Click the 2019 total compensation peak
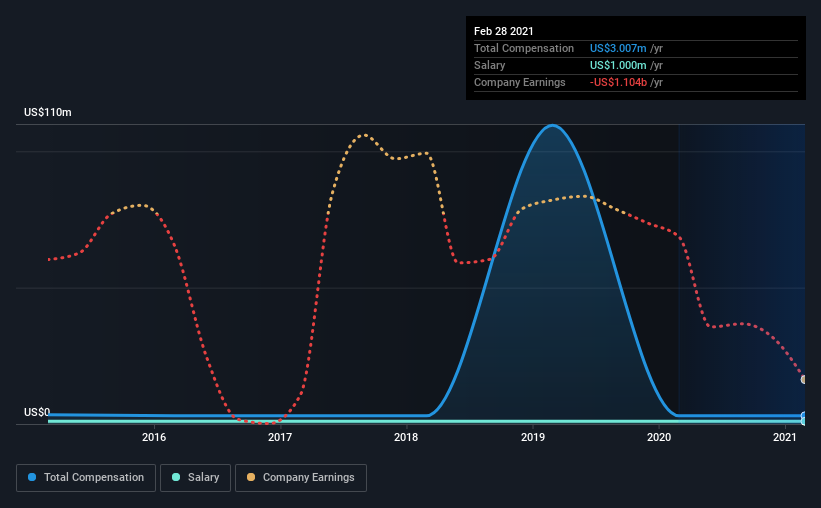The height and width of the screenshot is (508, 821). pyautogui.click(x=552, y=126)
